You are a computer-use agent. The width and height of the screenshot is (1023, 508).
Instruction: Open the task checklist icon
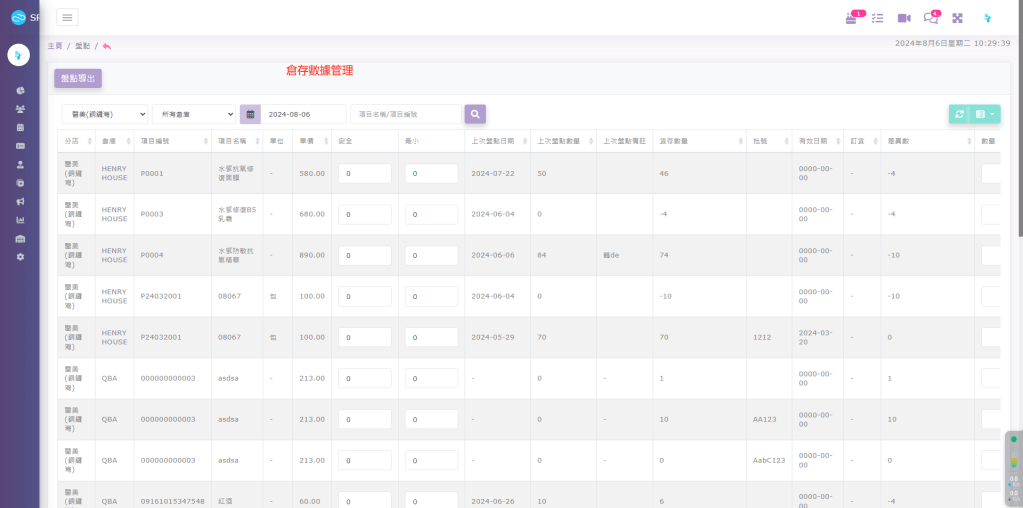tap(877, 18)
